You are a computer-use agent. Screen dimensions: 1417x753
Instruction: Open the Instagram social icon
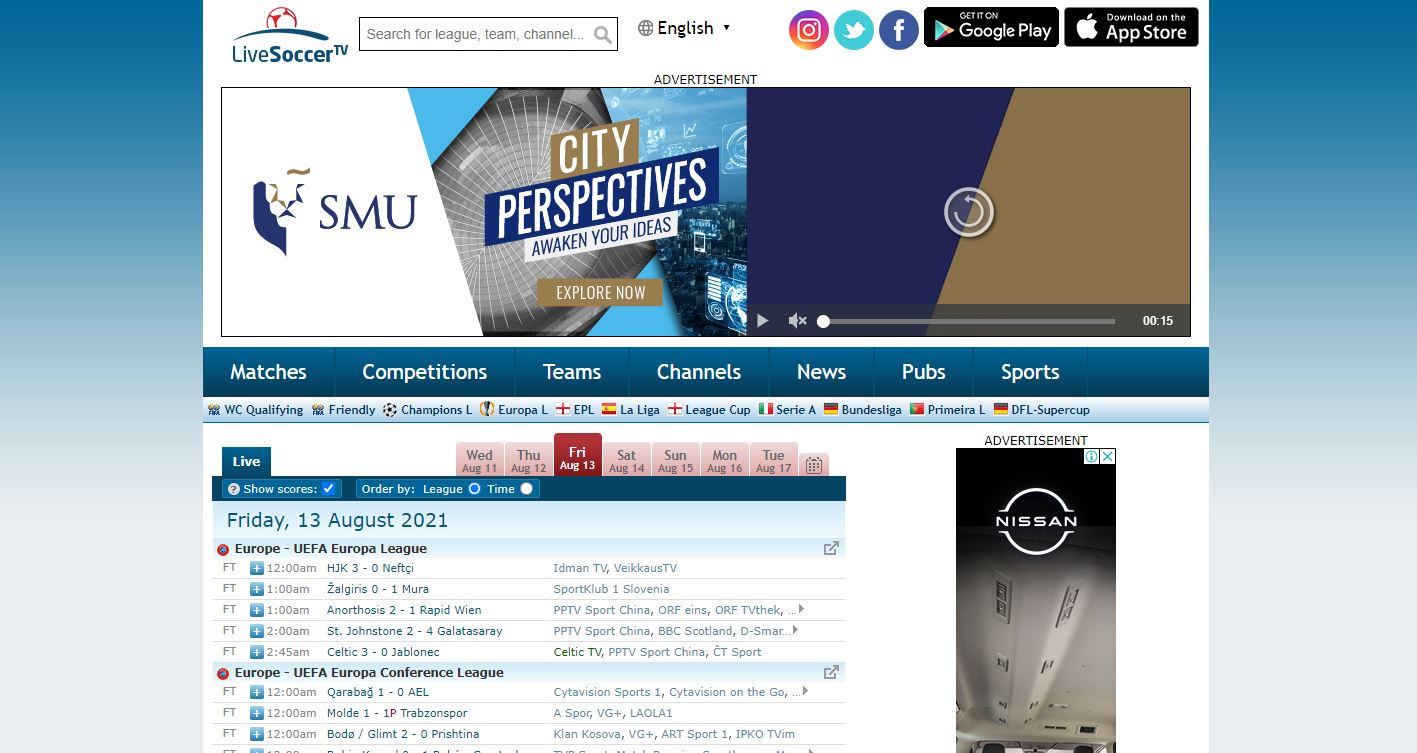click(x=808, y=30)
